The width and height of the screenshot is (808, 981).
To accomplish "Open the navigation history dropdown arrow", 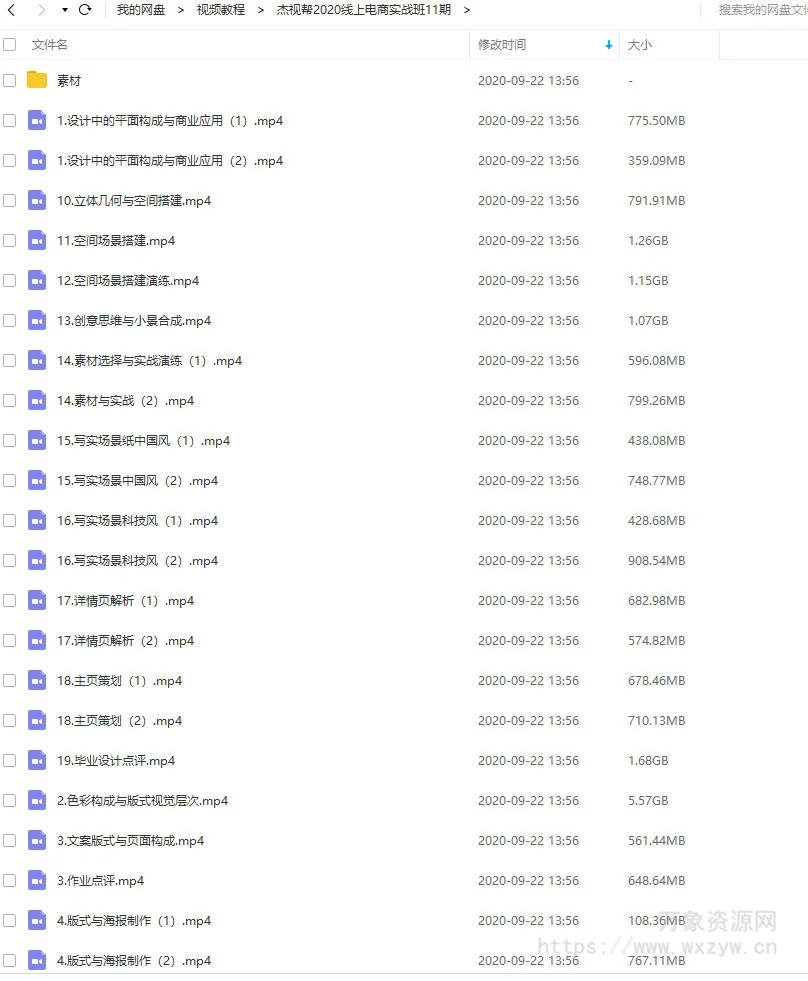I will (x=64, y=11).
